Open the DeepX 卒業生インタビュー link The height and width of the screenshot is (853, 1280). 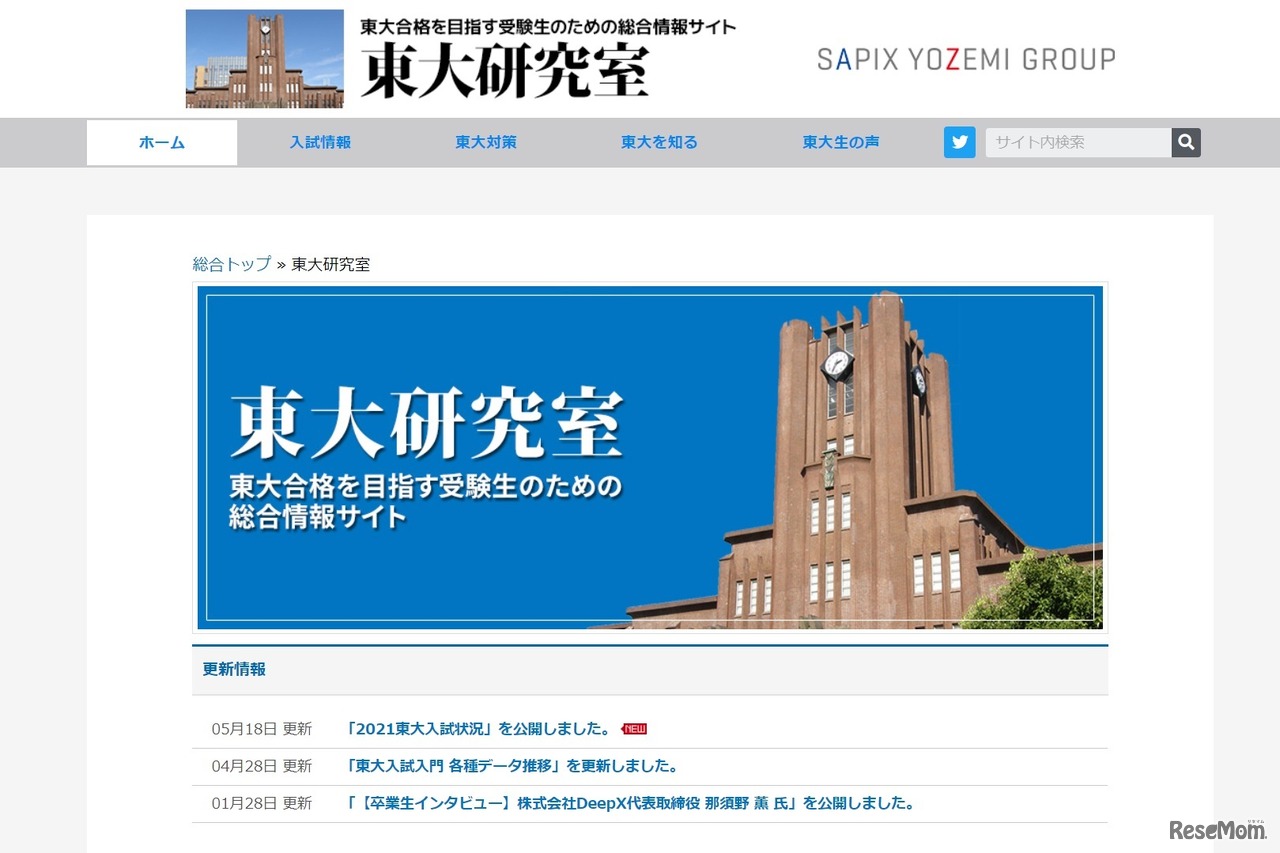pyautogui.click(x=630, y=803)
